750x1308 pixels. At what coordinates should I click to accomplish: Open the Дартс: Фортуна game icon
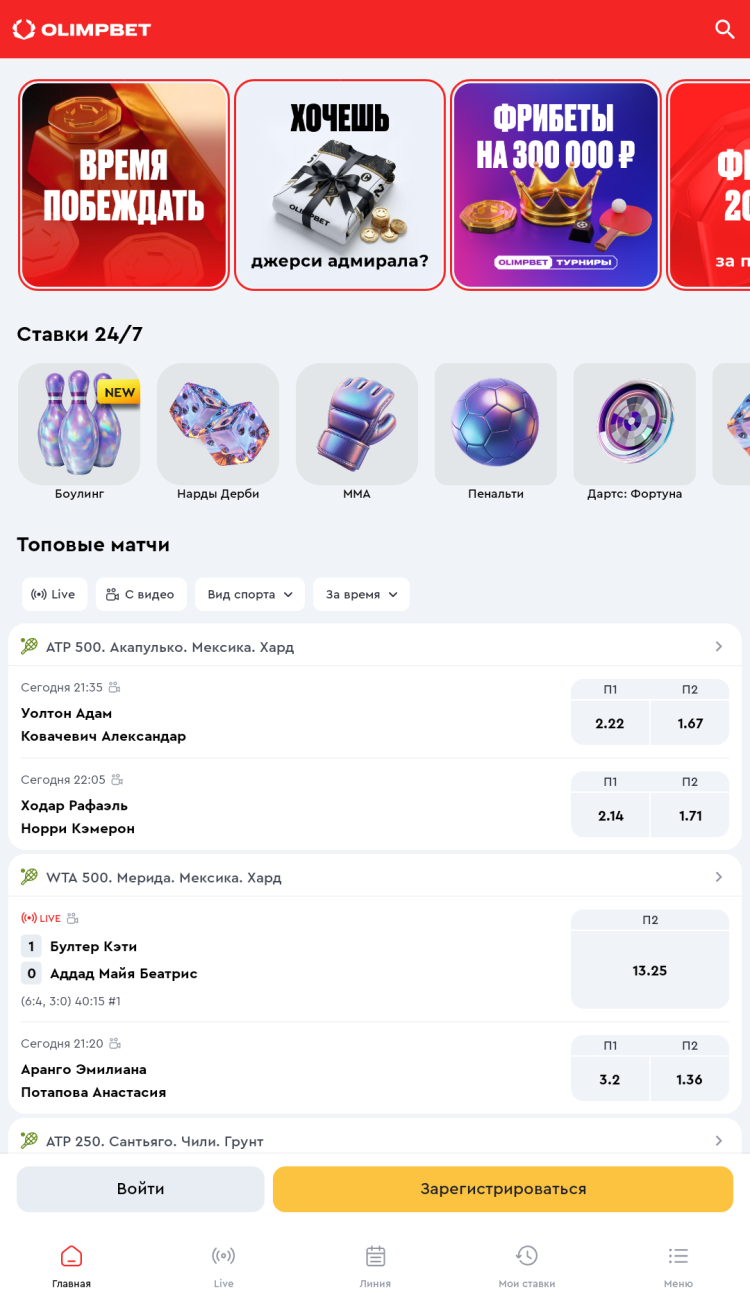point(635,424)
